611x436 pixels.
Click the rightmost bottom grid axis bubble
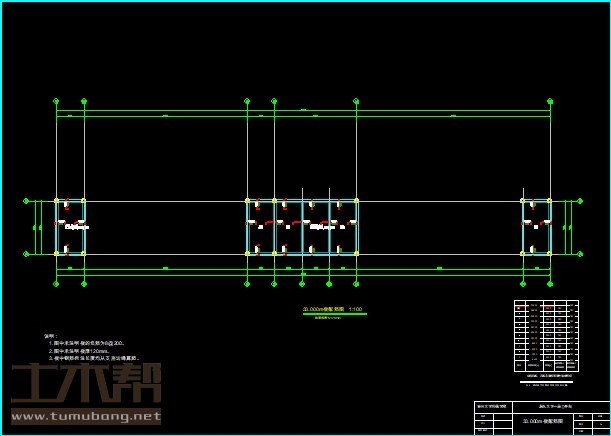point(550,284)
